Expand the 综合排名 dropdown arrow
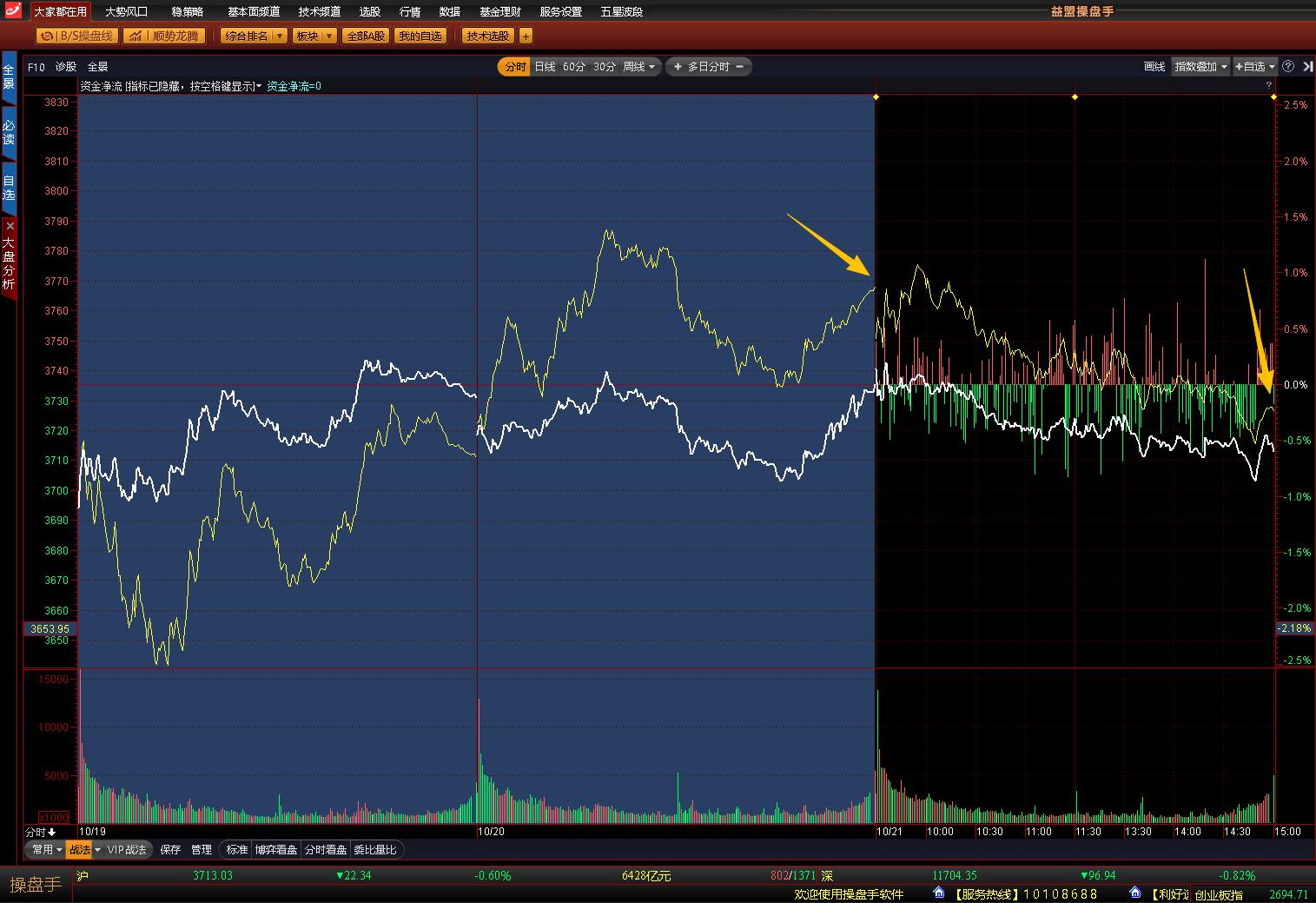The image size is (1316, 903). point(279,36)
